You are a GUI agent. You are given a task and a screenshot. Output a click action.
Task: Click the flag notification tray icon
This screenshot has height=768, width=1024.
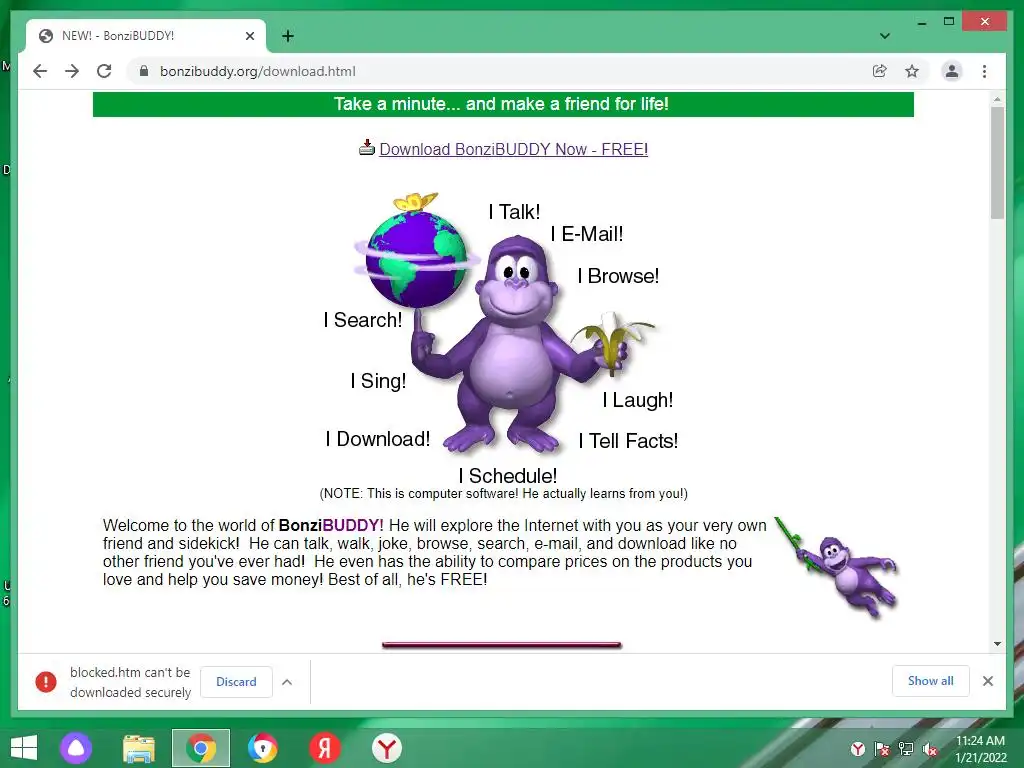point(882,749)
